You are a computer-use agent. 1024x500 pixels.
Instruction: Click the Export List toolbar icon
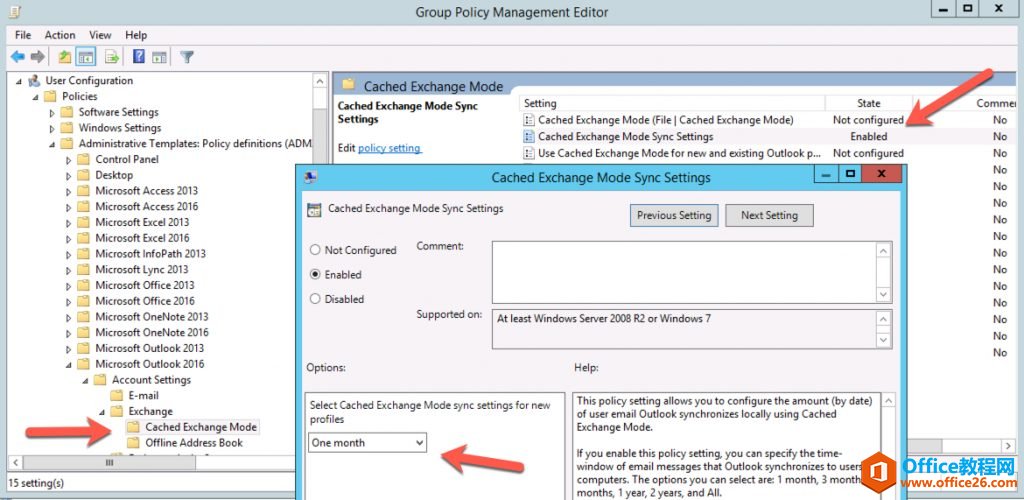click(x=112, y=56)
